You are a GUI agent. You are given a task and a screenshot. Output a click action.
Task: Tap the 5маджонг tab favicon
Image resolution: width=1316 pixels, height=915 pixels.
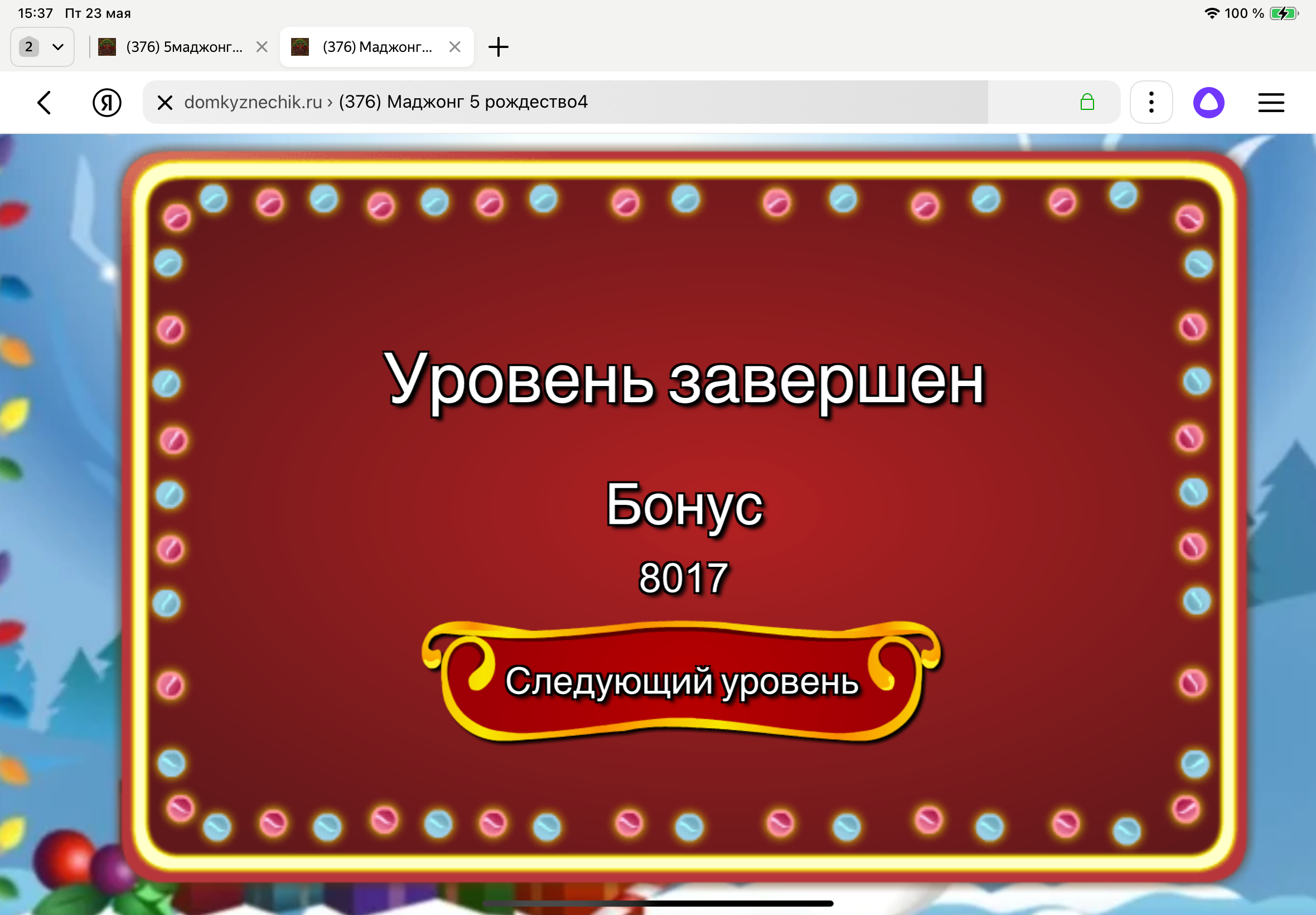coord(107,47)
